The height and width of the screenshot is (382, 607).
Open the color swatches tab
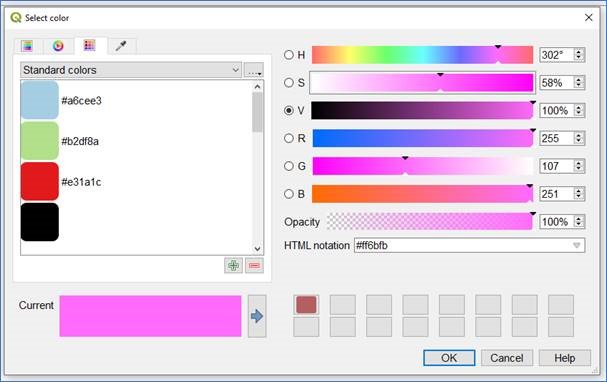[x=90, y=46]
